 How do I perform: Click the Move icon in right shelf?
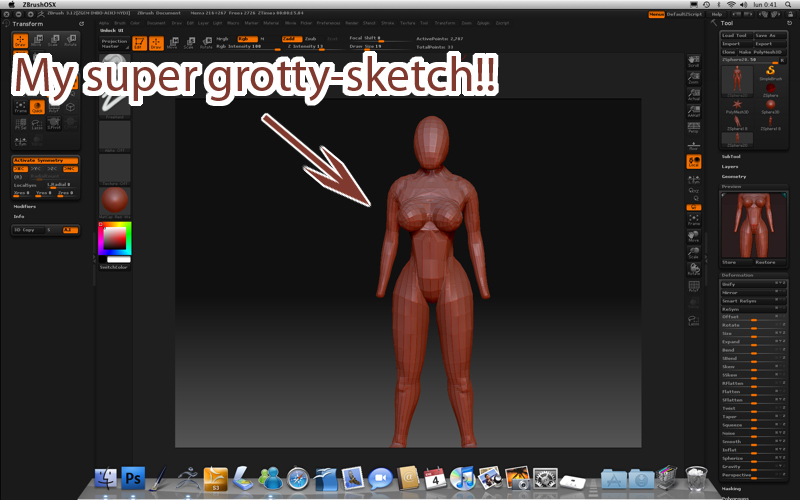693,236
